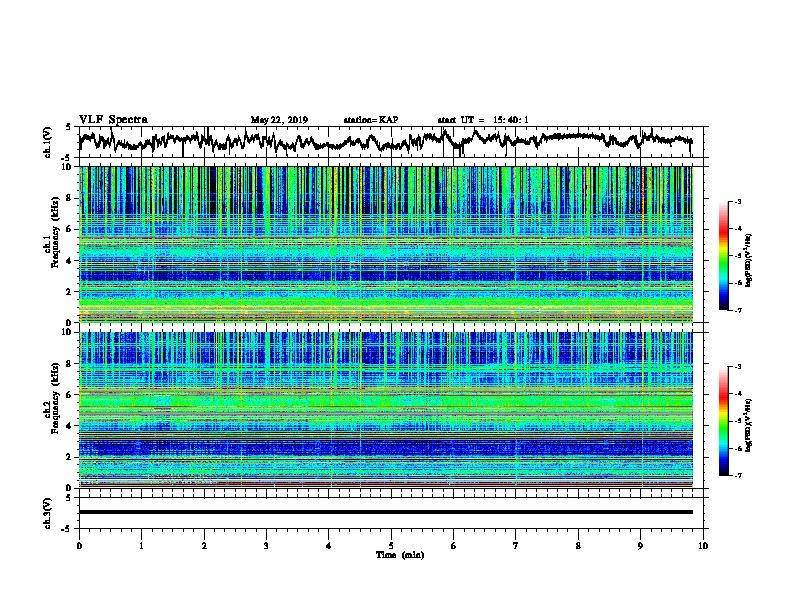Click the time axis tick label "6"

click(454, 546)
